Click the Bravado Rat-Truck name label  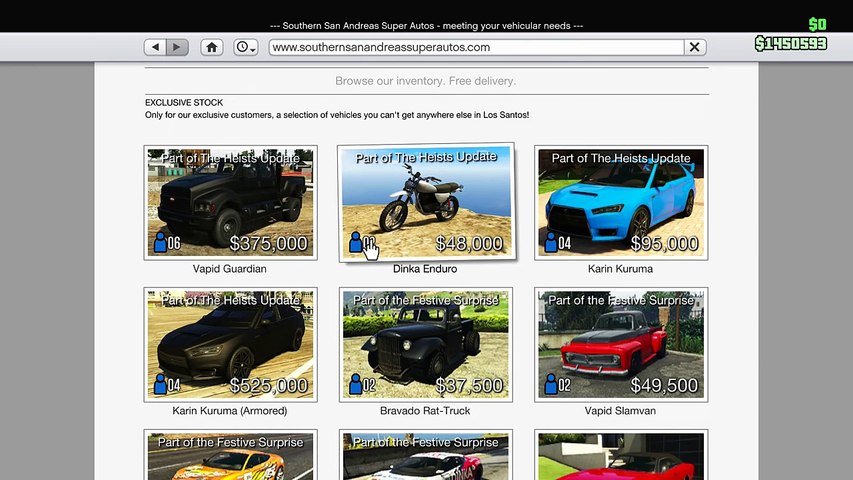[x=425, y=411]
